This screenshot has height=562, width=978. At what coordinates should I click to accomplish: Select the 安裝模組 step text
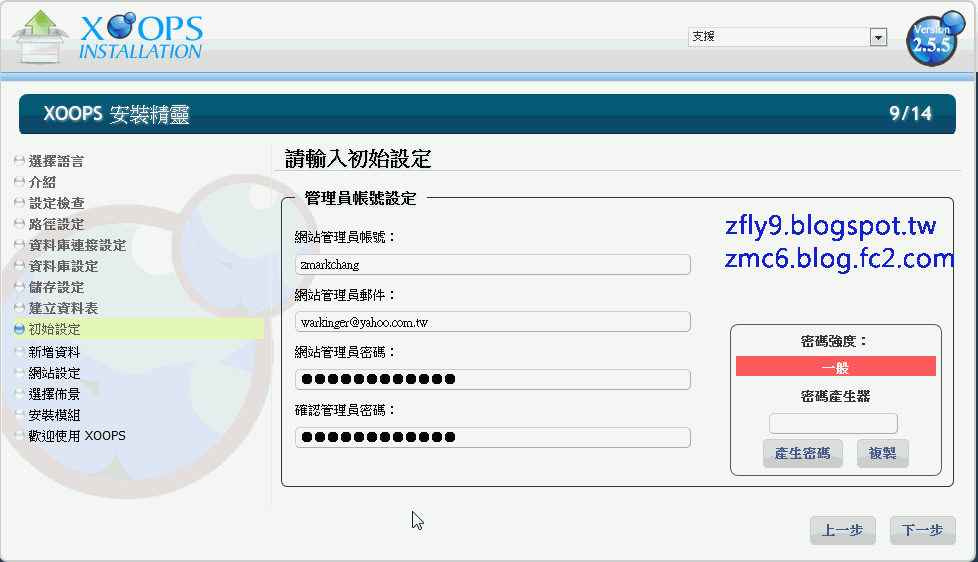[x=54, y=415]
